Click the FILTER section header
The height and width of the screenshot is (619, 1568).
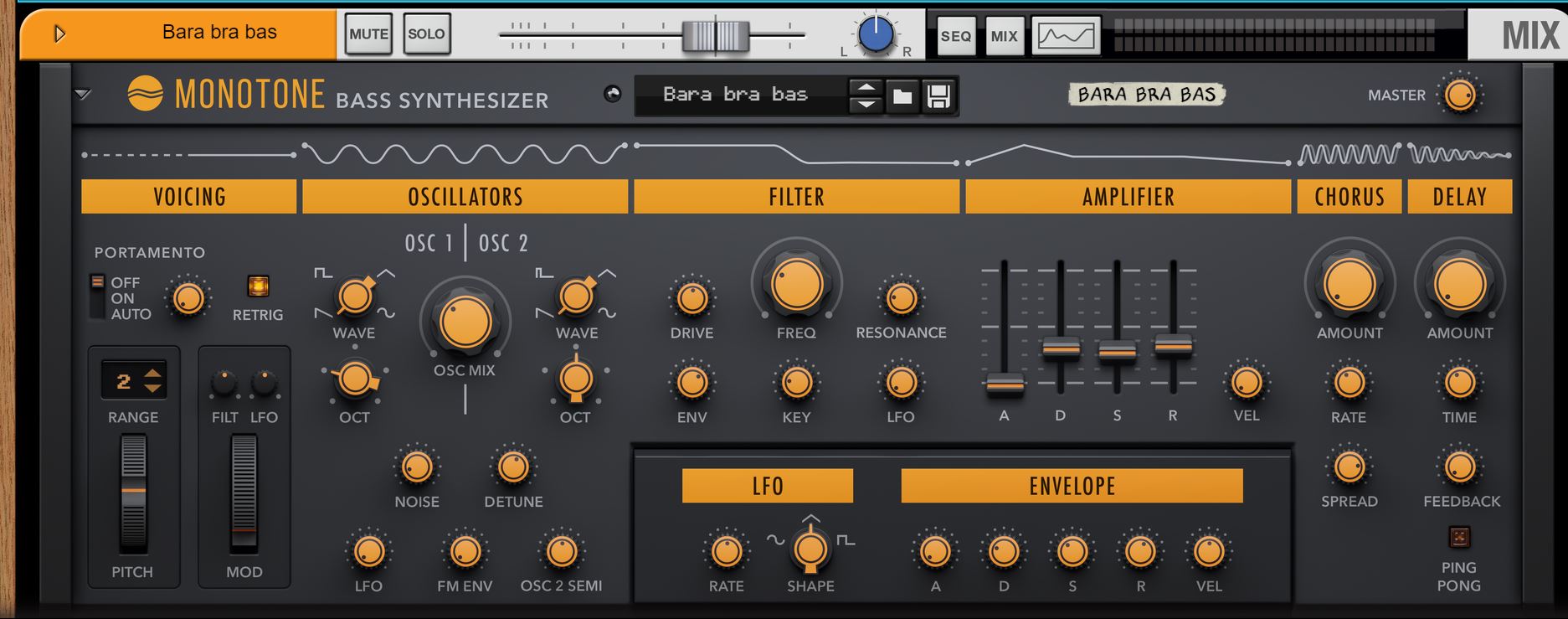(x=797, y=197)
